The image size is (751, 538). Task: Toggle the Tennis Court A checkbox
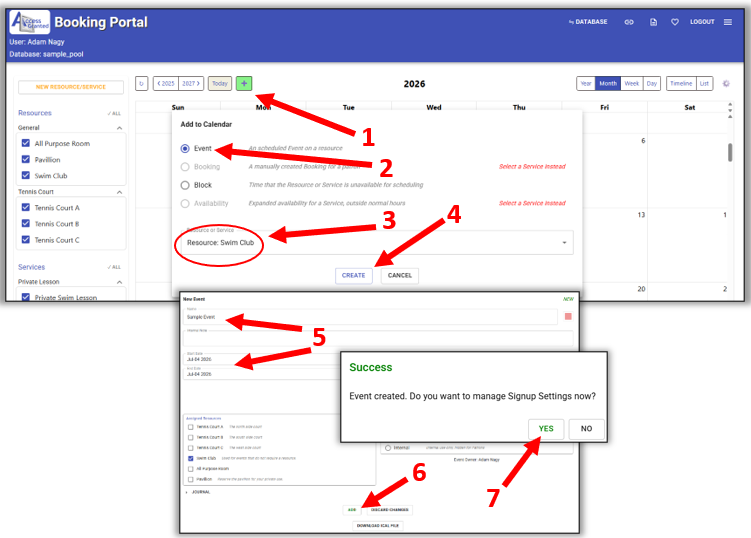coord(26,208)
